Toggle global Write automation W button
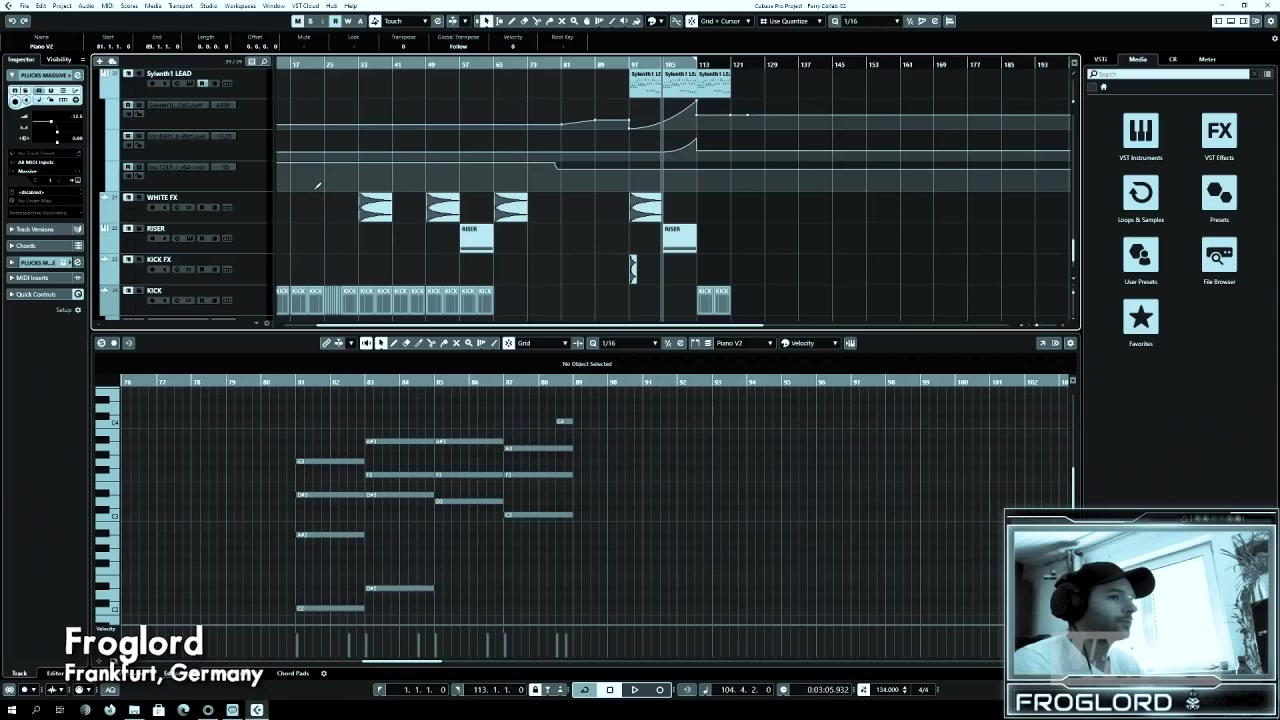Image resolution: width=1280 pixels, height=720 pixels. tap(347, 21)
